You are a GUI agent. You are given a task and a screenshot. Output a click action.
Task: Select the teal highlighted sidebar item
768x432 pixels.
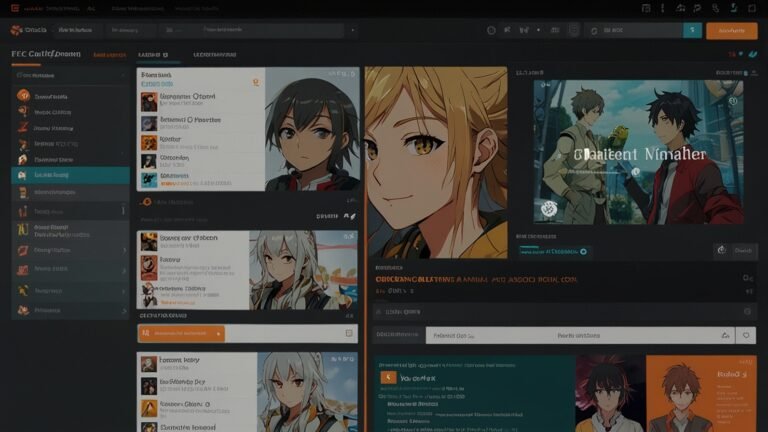(x=70, y=175)
